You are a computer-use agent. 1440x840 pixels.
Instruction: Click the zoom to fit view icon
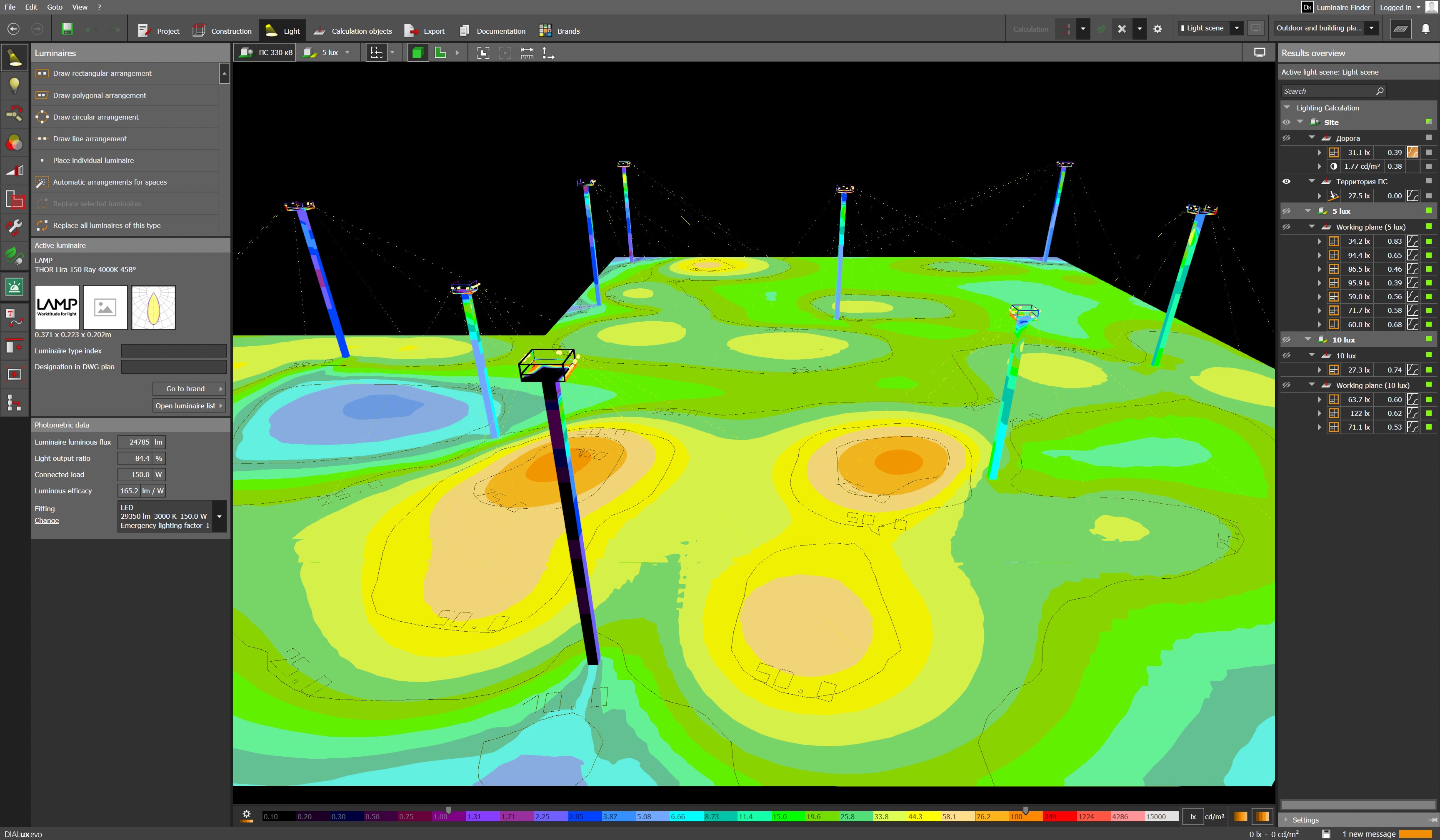point(483,52)
